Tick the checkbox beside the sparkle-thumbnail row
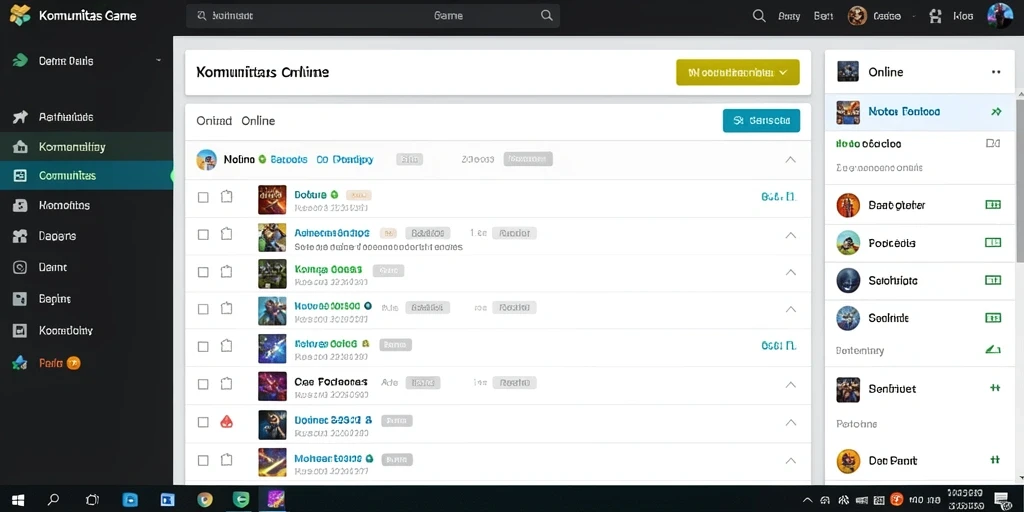The height and width of the screenshot is (512, 1024). [203, 347]
